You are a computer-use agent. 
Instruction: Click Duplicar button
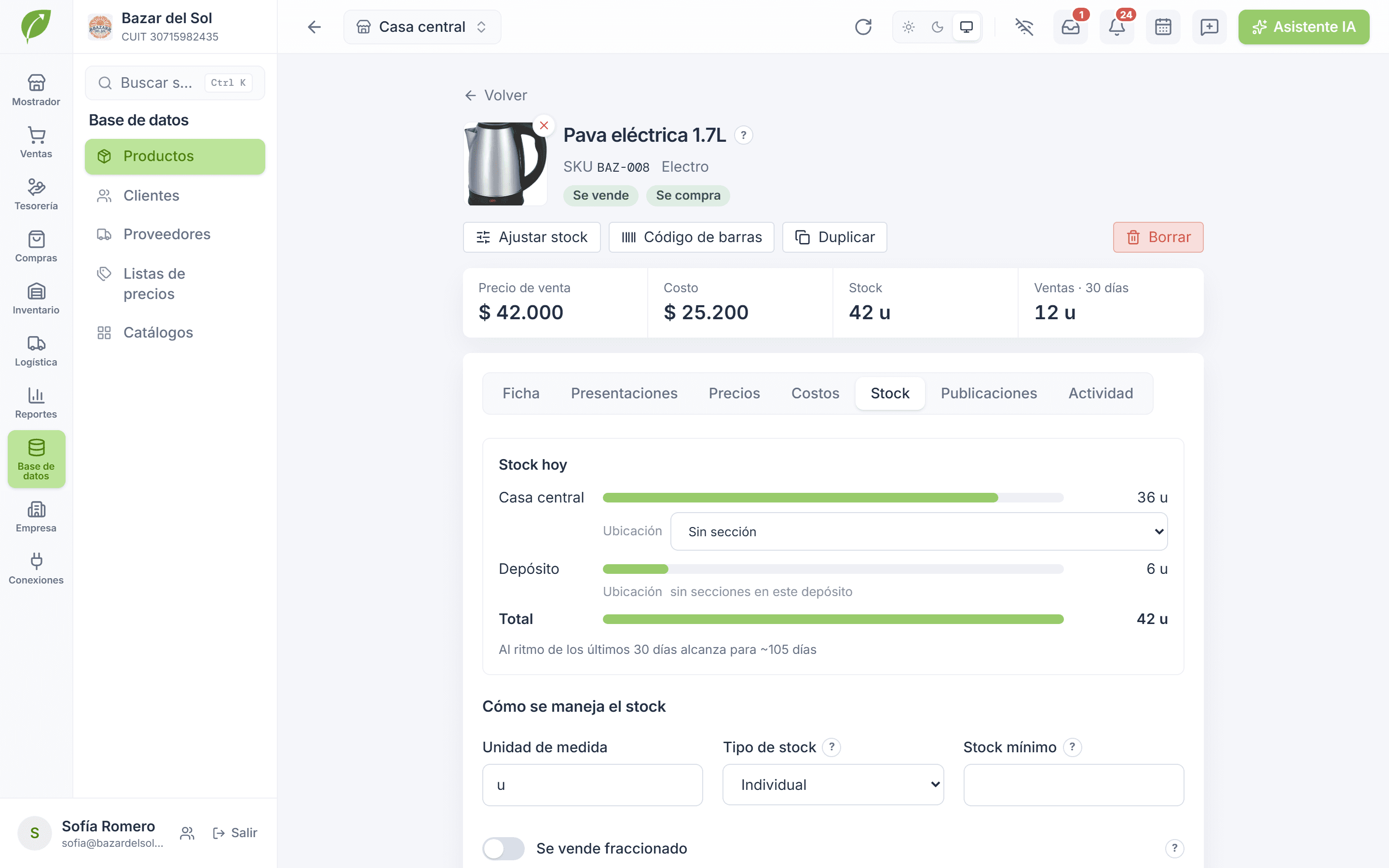[834, 237]
